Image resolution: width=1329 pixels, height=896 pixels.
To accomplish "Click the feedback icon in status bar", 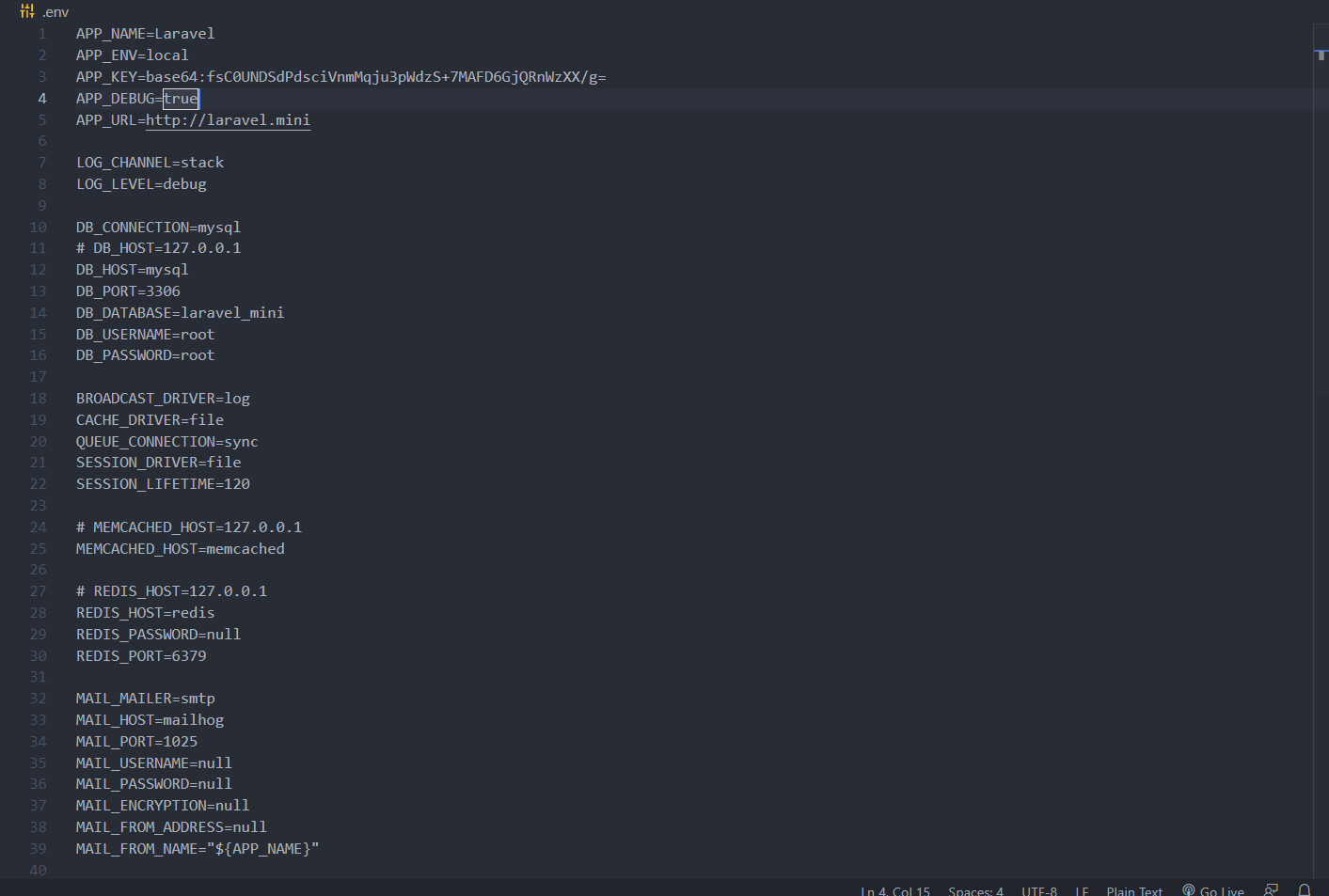I will pyautogui.click(x=1271, y=890).
